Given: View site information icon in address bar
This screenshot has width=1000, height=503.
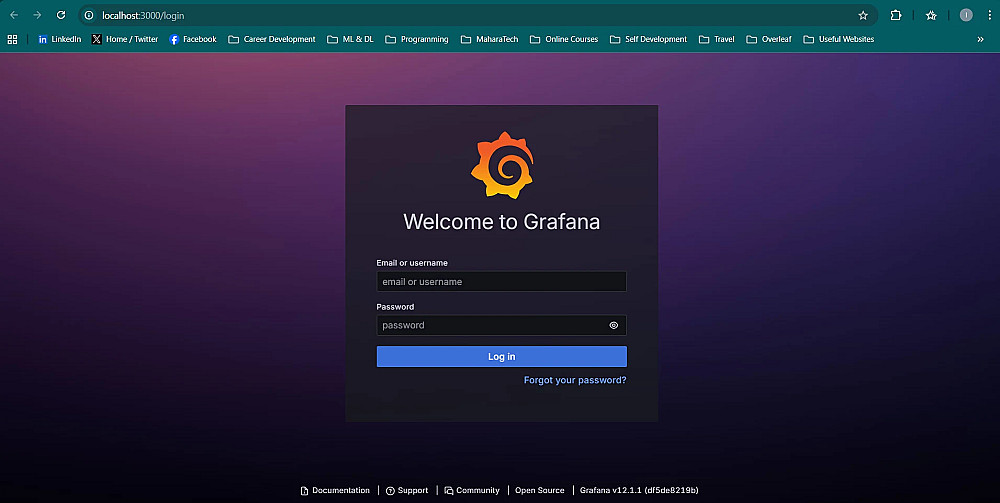Looking at the screenshot, I should pyautogui.click(x=89, y=15).
